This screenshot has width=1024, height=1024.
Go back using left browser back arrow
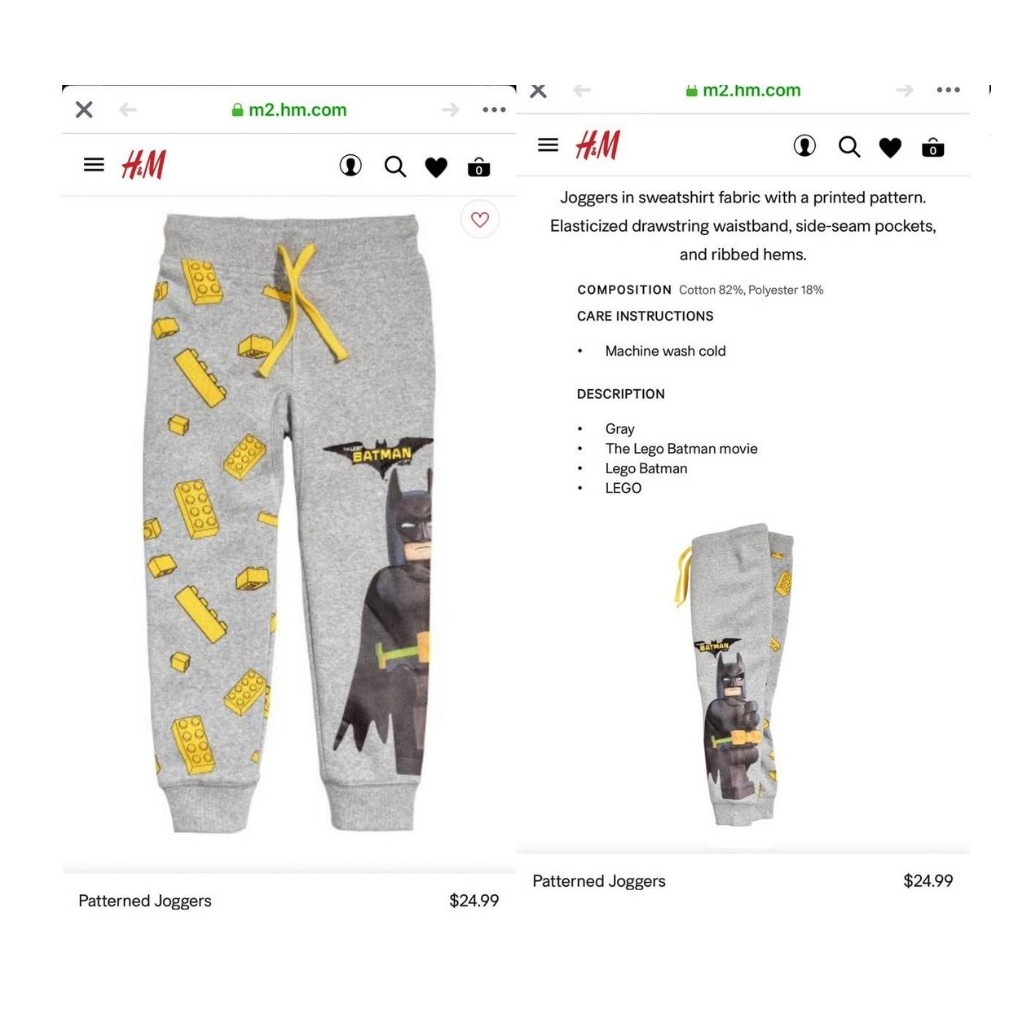(128, 110)
